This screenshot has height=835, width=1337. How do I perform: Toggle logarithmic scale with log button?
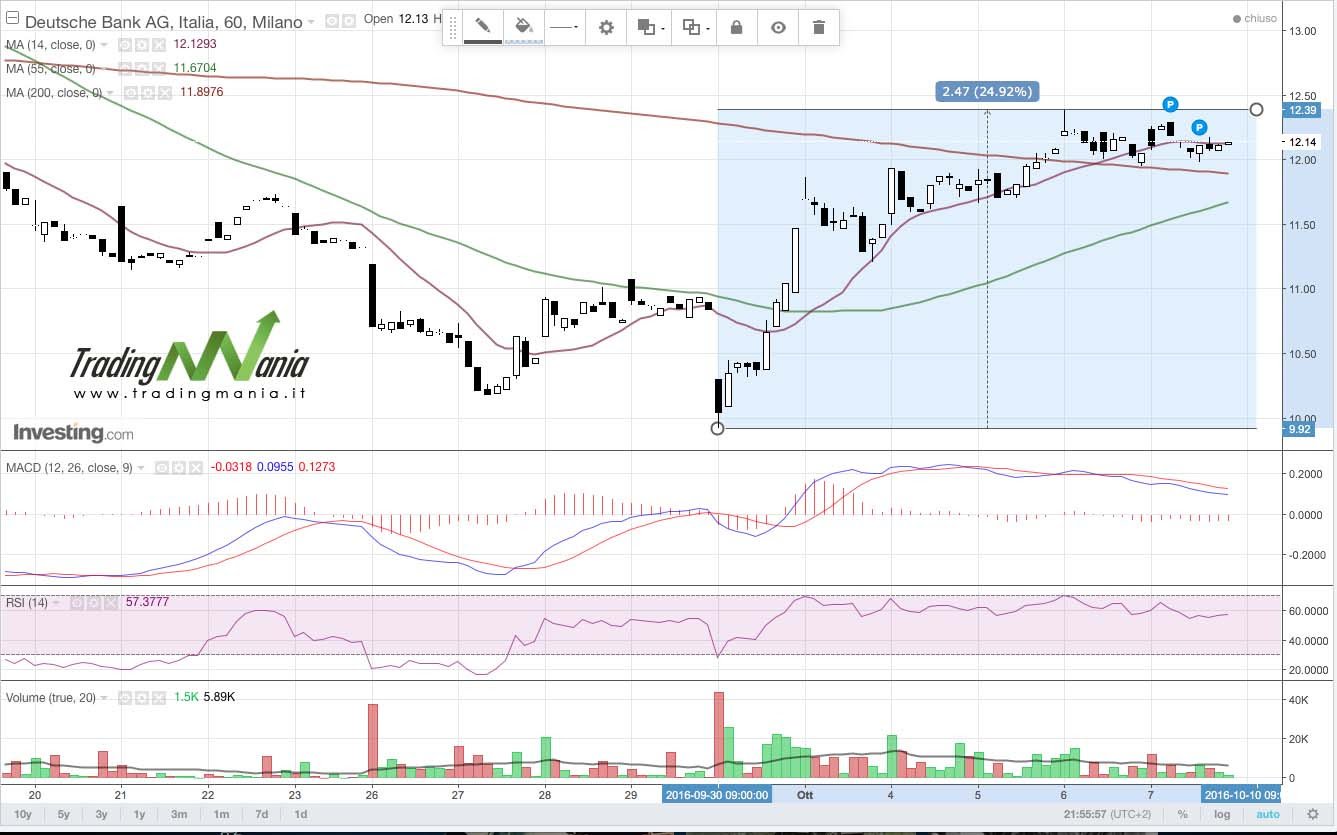coord(1222,814)
